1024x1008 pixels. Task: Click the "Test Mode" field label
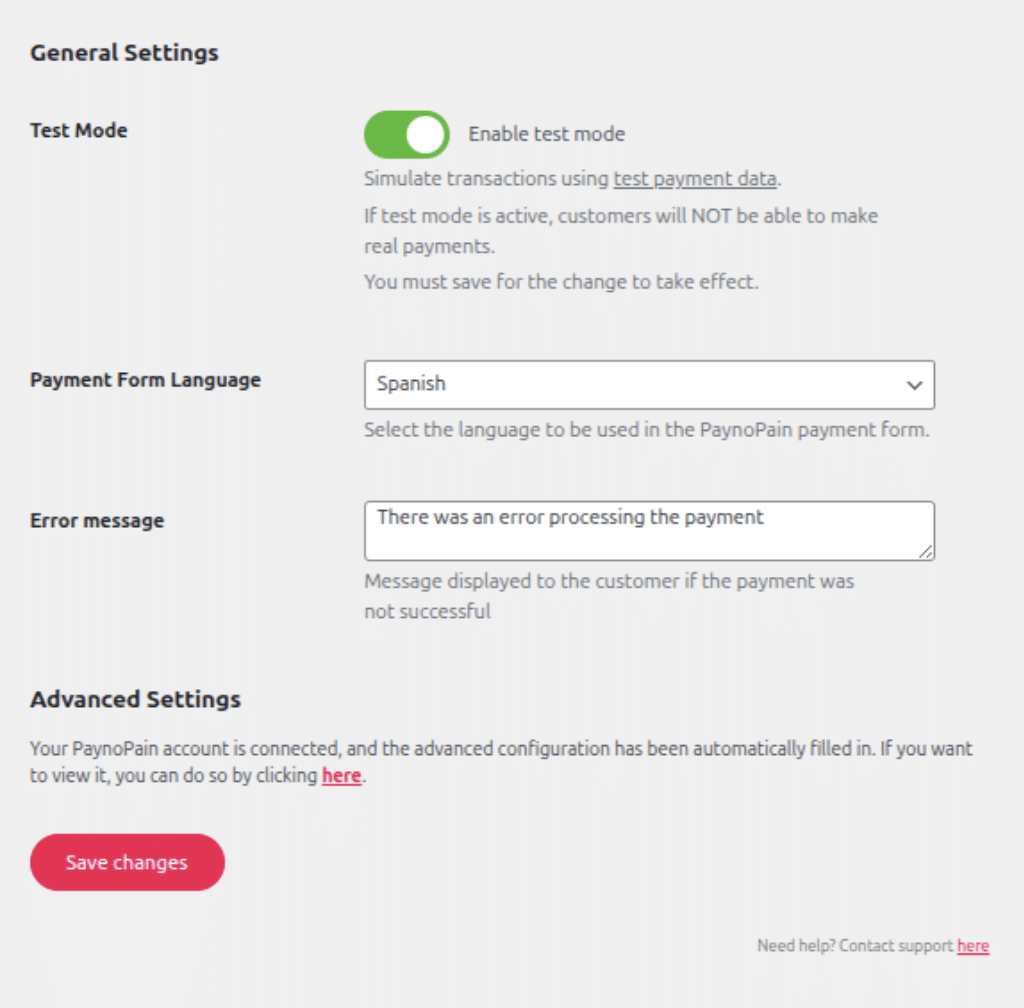79,130
